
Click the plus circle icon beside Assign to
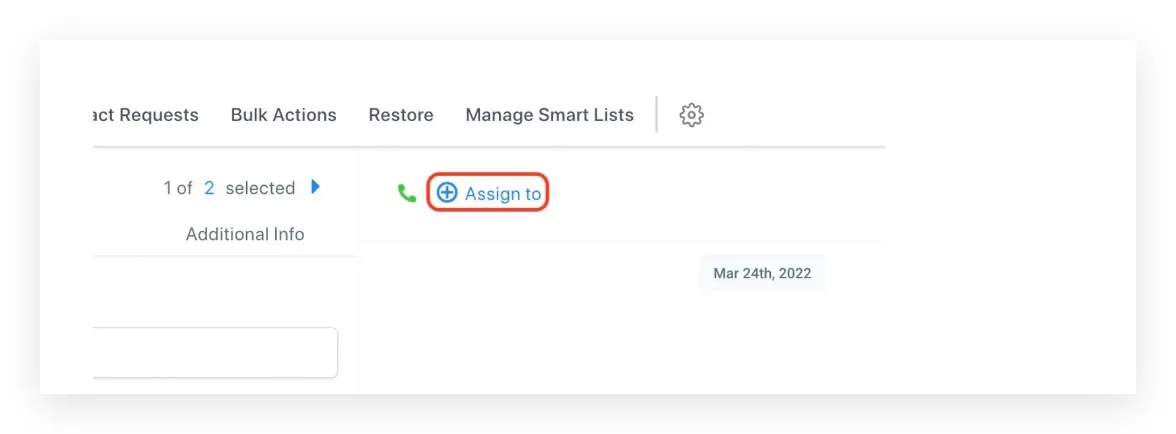point(447,193)
